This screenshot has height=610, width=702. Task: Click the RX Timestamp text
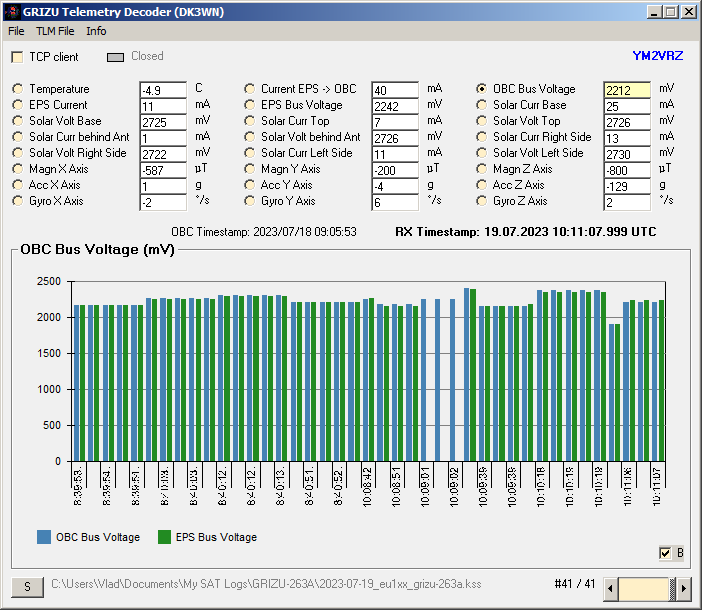tap(526, 232)
